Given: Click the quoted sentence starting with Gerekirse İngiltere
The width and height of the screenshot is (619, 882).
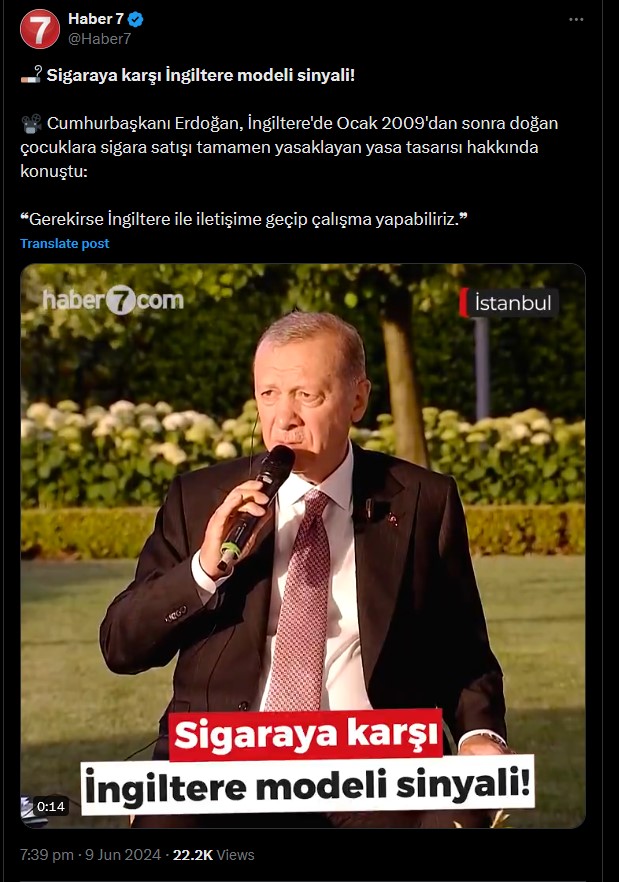Looking at the screenshot, I should (x=244, y=219).
